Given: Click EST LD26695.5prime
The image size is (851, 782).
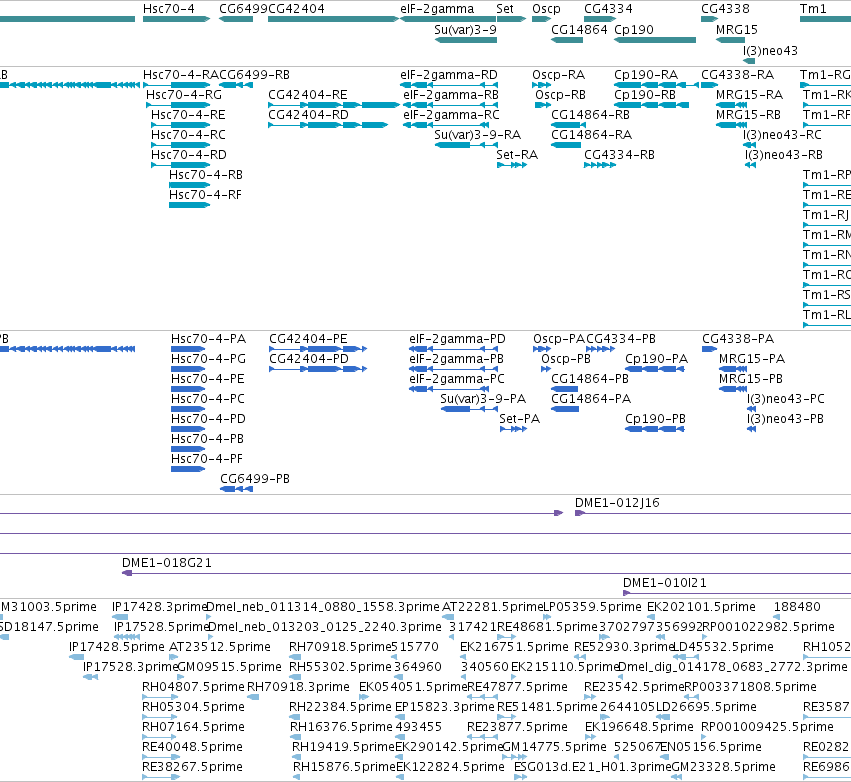Looking at the screenshot, I should tap(663, 717).
